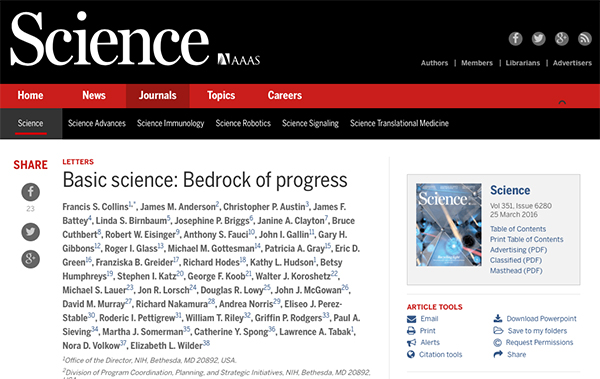Viewport: 600px width, 379px height.
Task: Click the Download Powerpoint icon
Action: point(497,319)
